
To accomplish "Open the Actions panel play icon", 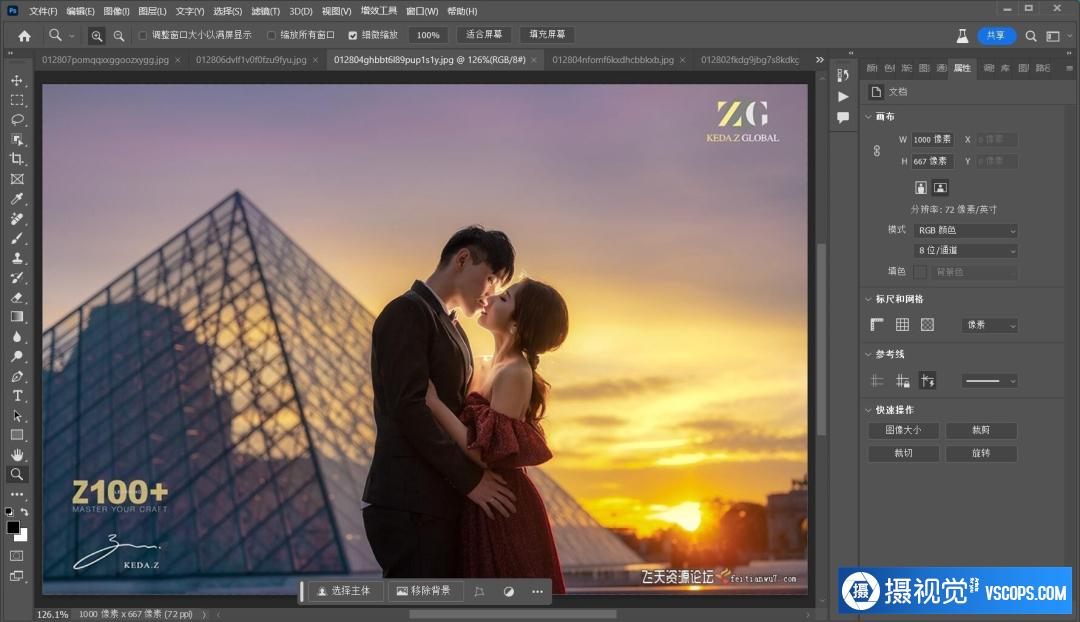I will point(843,96).
